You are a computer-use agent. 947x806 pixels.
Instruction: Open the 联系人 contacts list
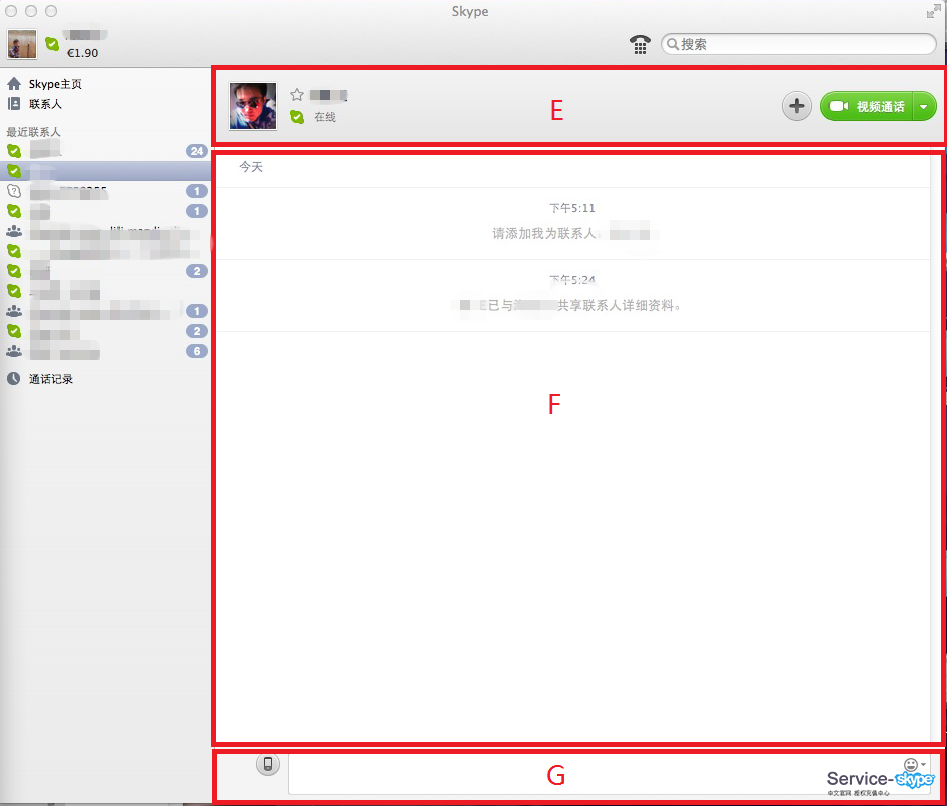pyautogui.click(x=45, y=103)
